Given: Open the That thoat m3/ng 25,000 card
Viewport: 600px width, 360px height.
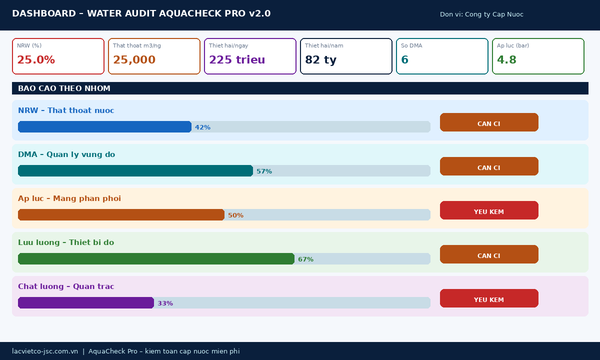Looking at the screenshot, I should (x=154, y=56).
